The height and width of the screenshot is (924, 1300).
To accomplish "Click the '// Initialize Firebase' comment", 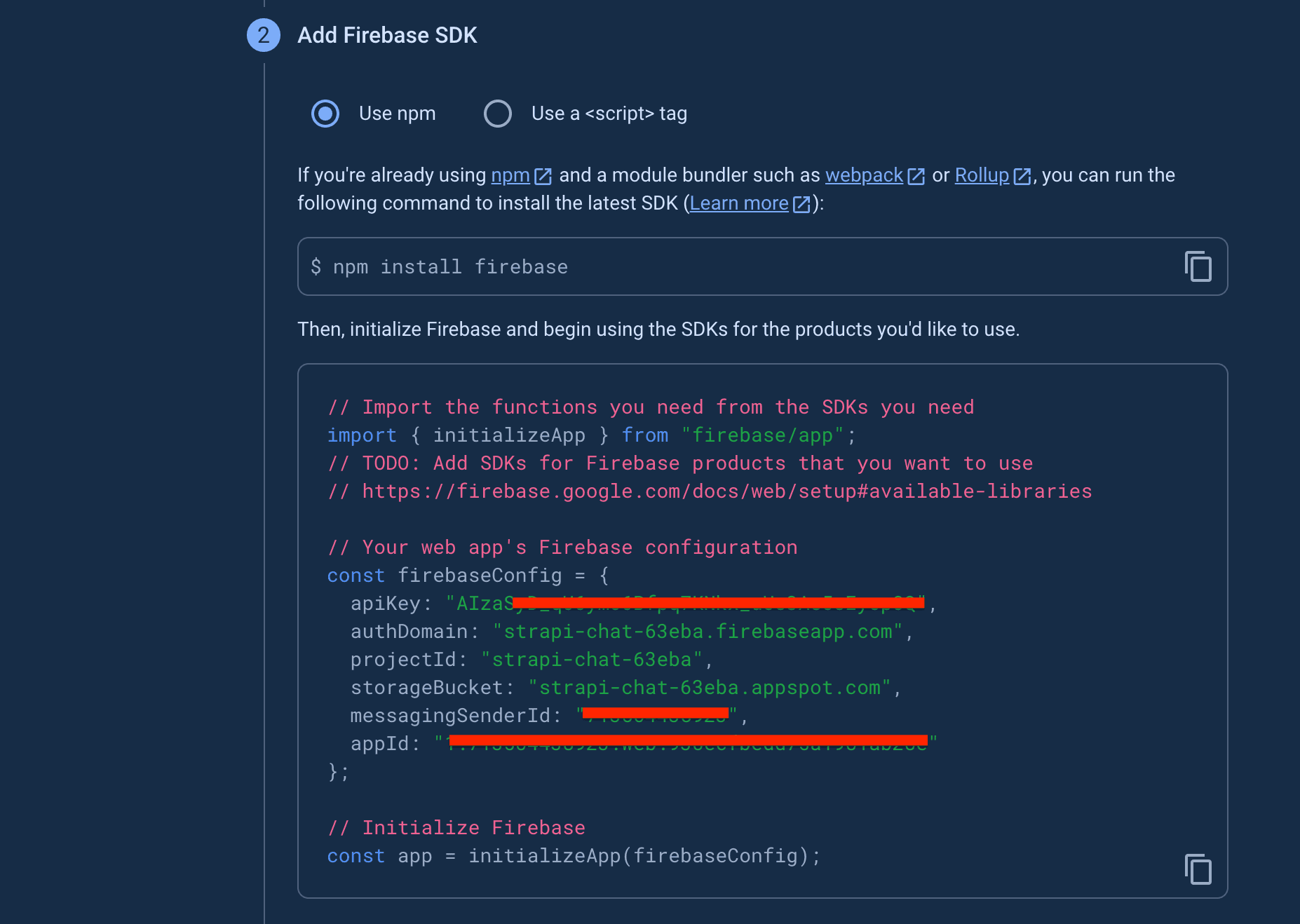I will (456, 828).
